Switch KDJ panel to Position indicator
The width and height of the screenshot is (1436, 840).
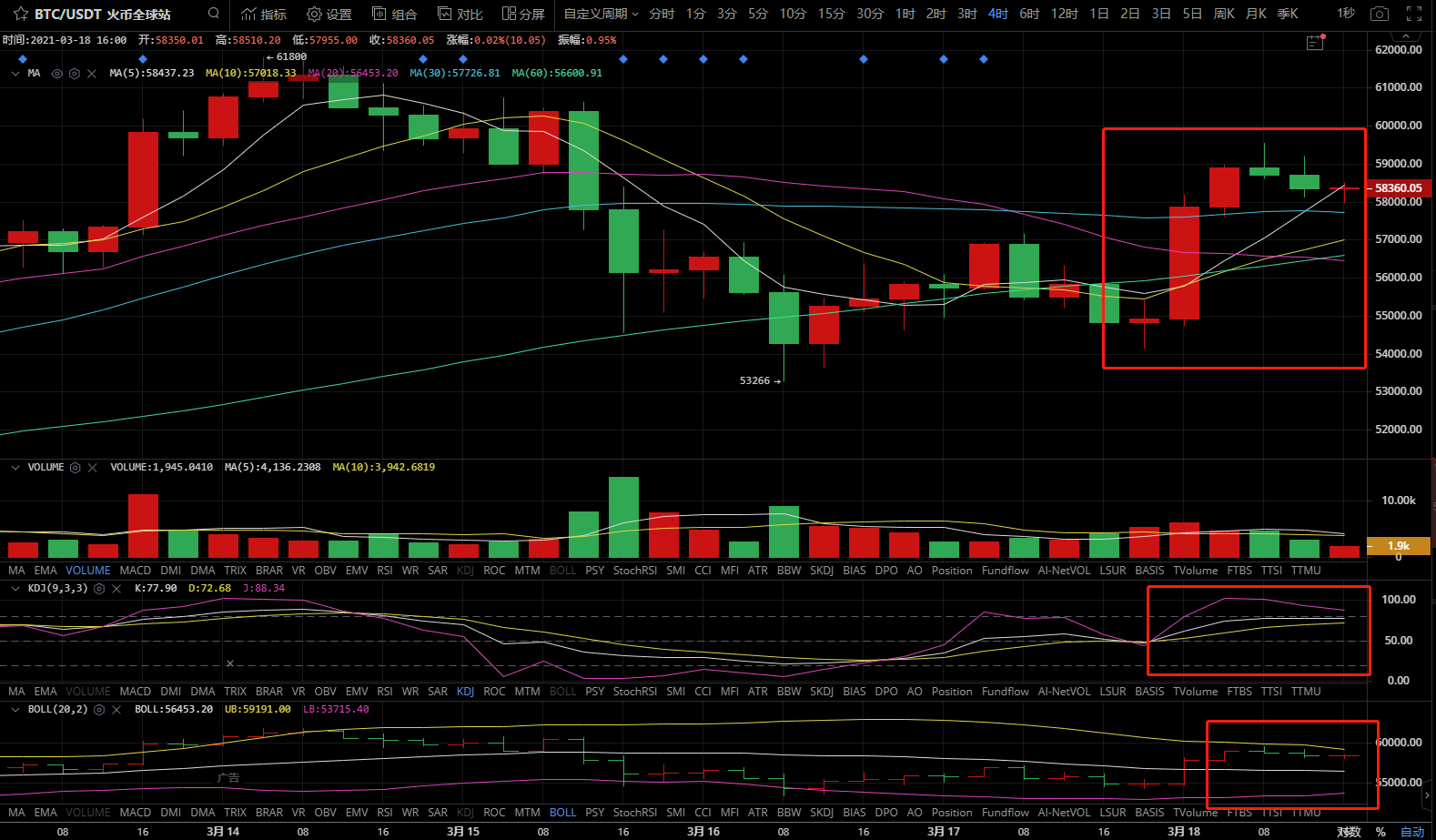click(952, 692)
